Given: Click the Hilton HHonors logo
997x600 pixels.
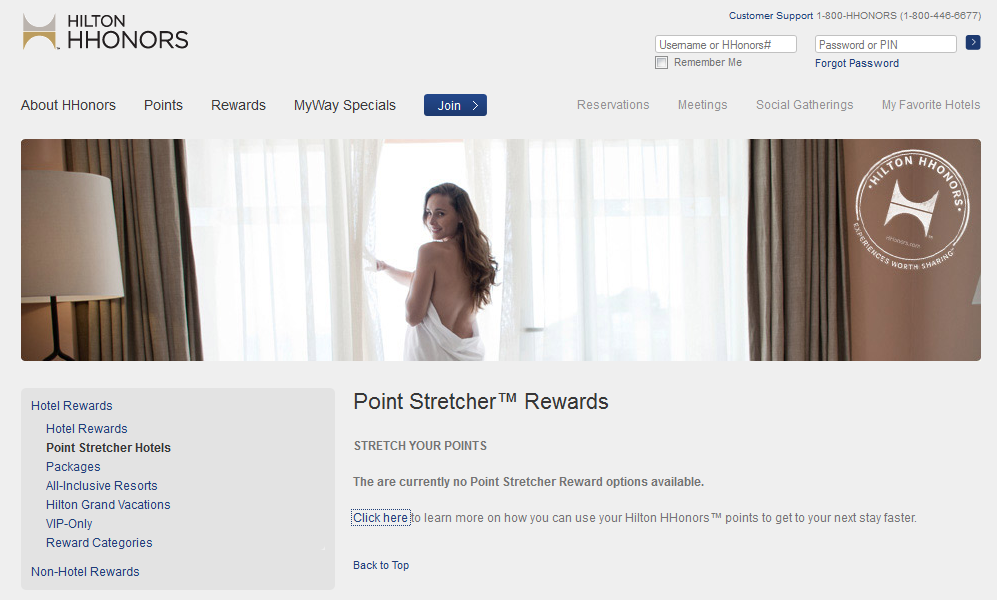Looking at the screenshot, I should pos(105,32).
